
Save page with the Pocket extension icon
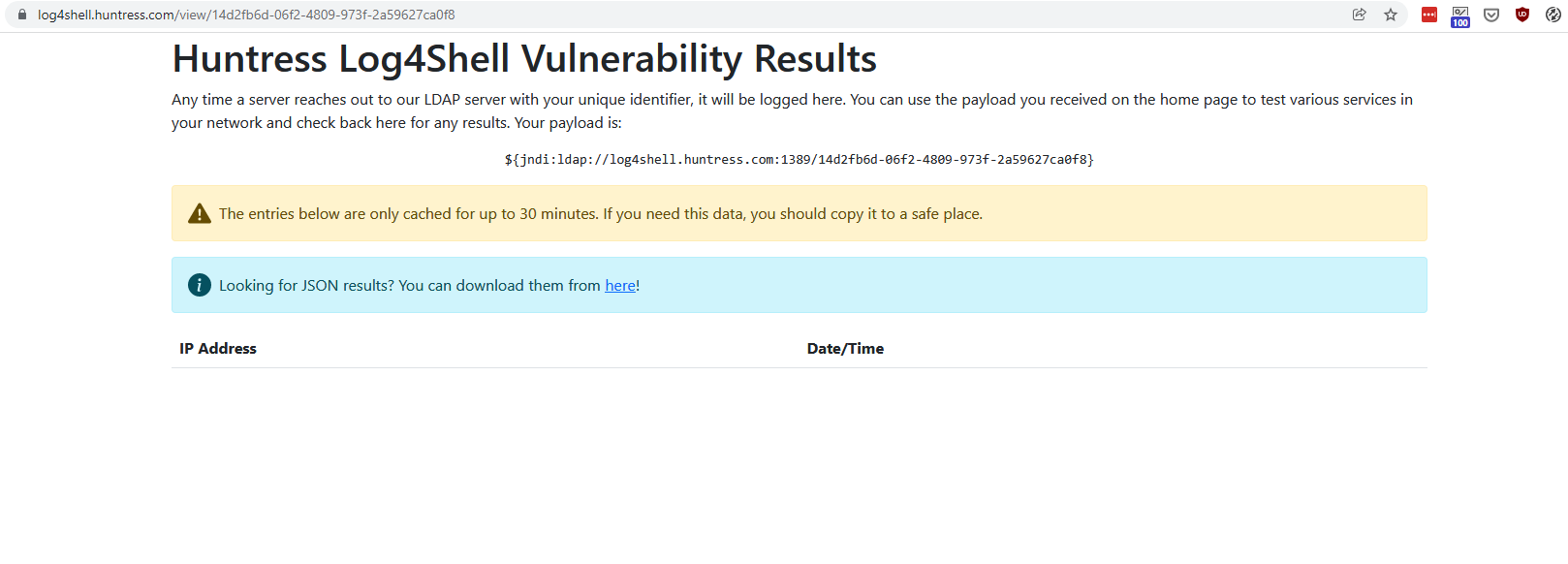pos(1491,15)
